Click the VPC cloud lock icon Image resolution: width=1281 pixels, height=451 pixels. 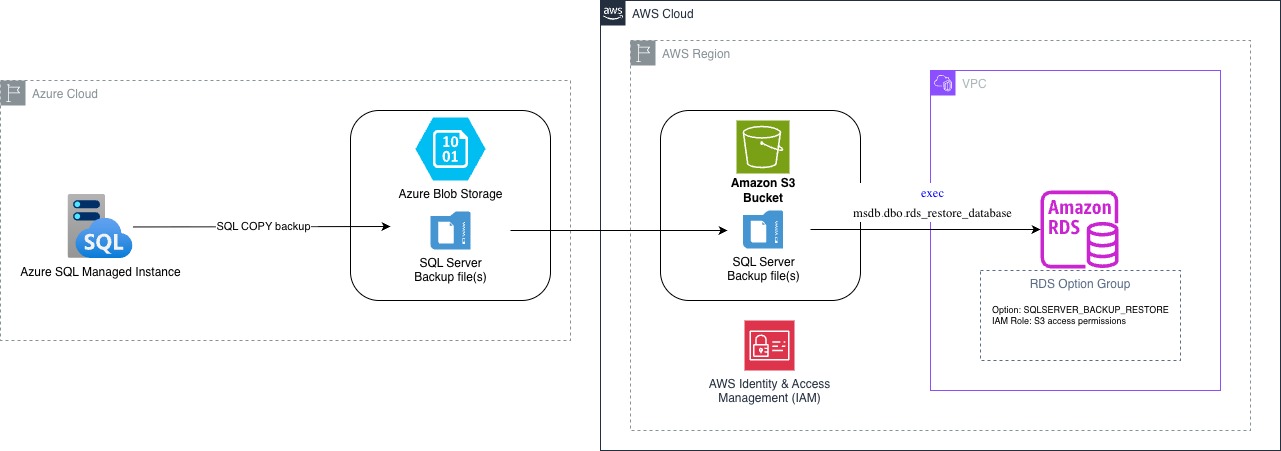click(943, 83)
